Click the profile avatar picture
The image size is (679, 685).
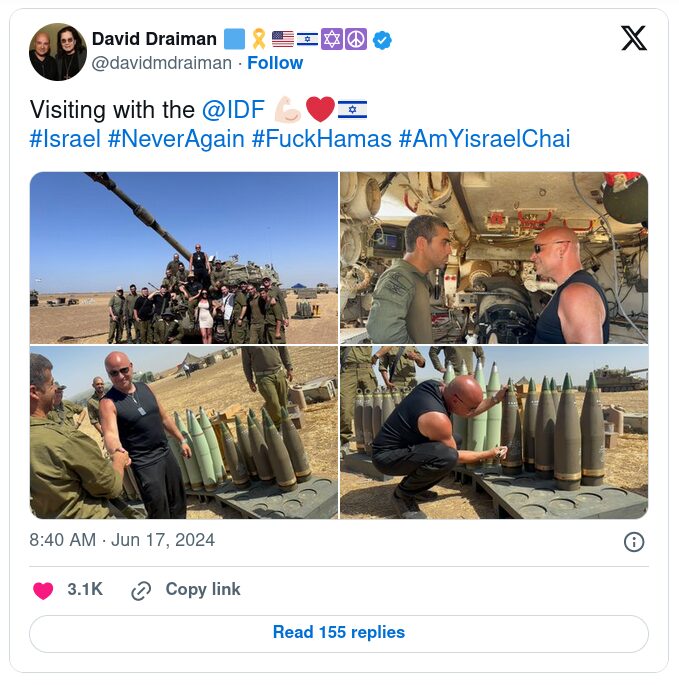click(58, 52)
